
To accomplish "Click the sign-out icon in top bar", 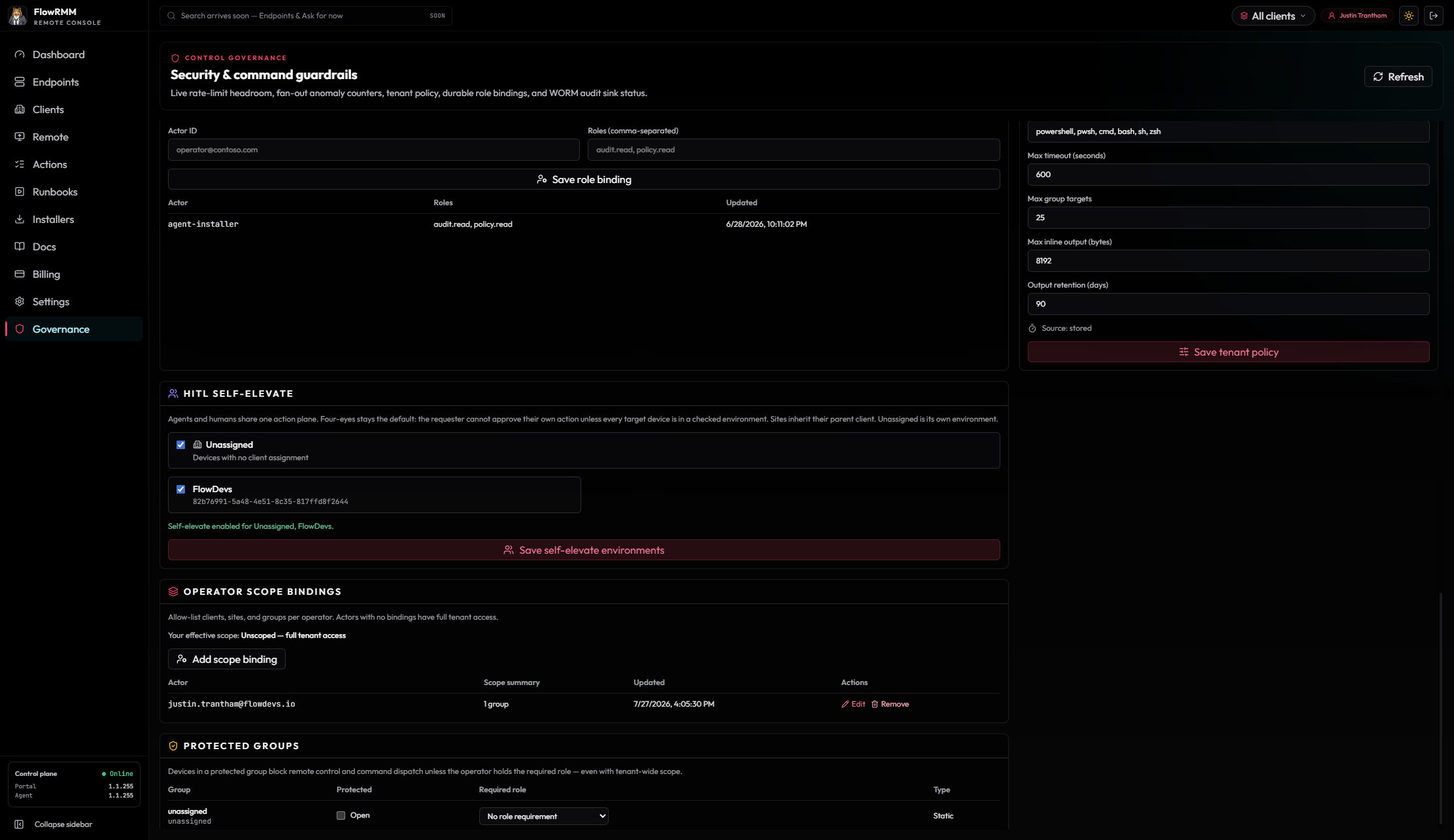I will [1434, 16].
